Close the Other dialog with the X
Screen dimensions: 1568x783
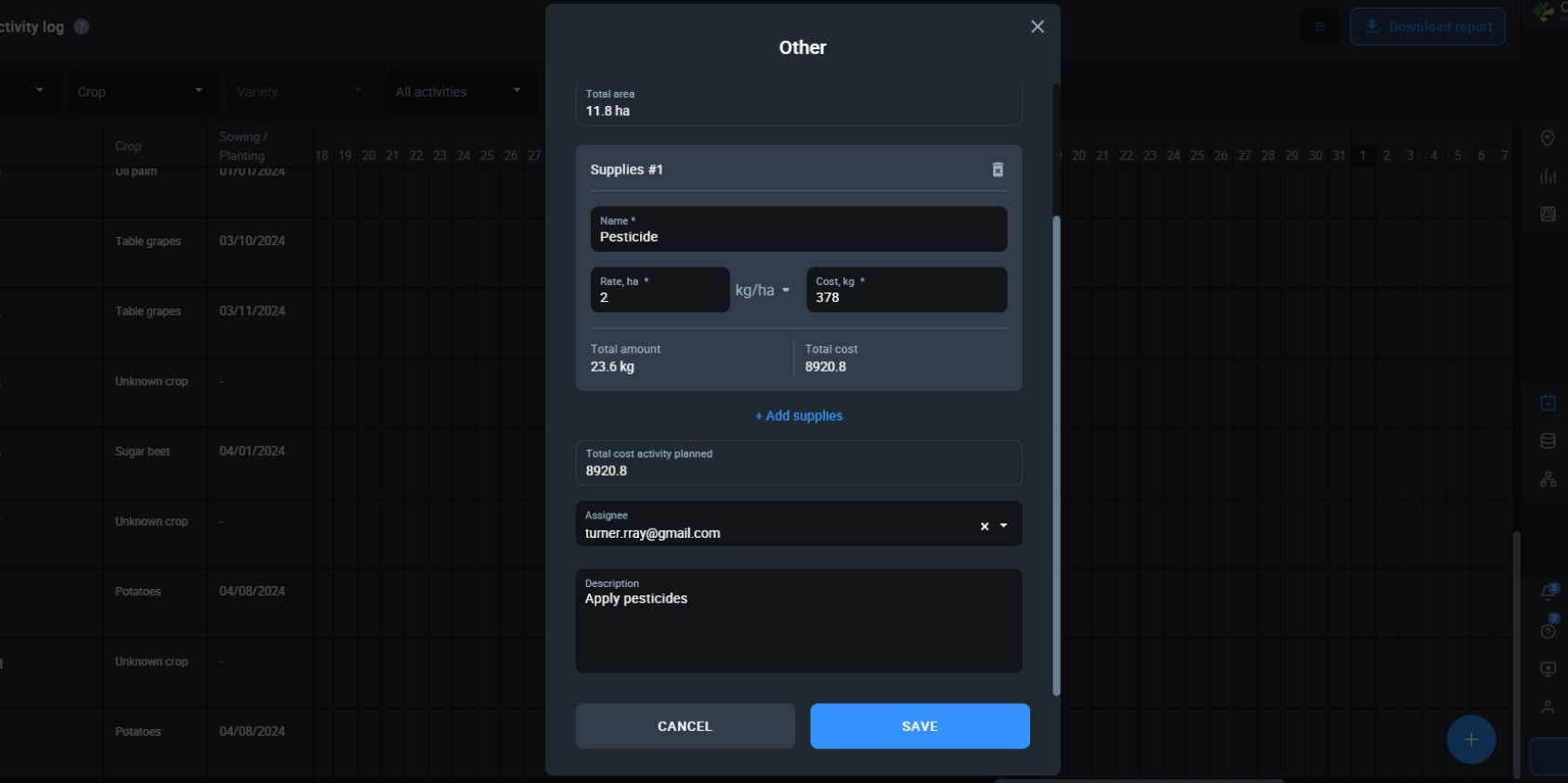click(1038, 27)
